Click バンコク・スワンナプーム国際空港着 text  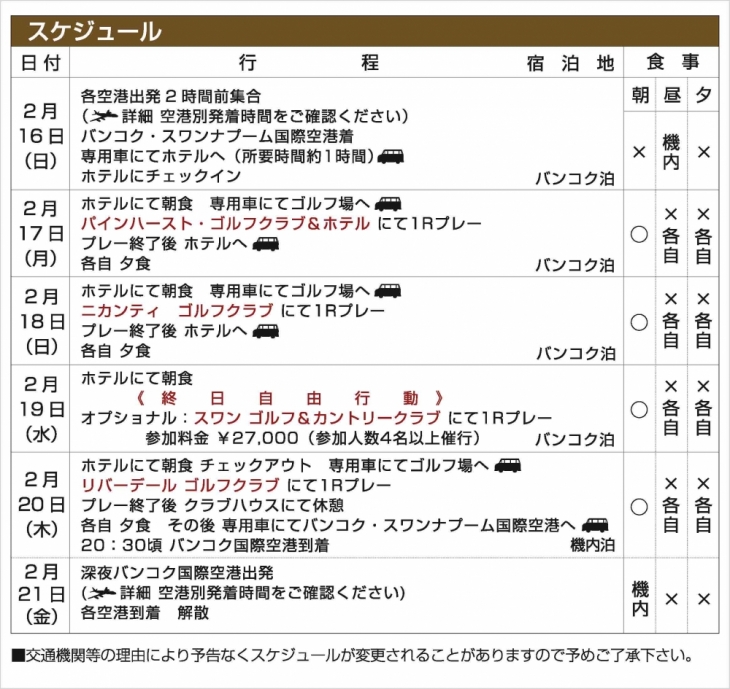point(217,136)
